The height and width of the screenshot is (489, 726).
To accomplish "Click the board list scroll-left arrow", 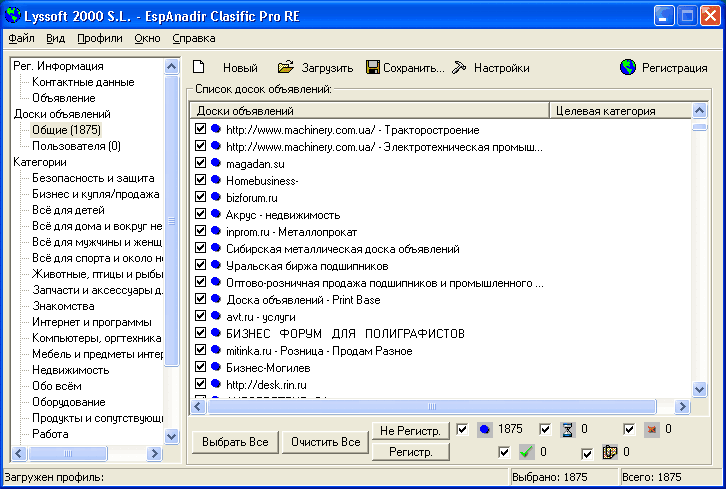I will [198, 407].
